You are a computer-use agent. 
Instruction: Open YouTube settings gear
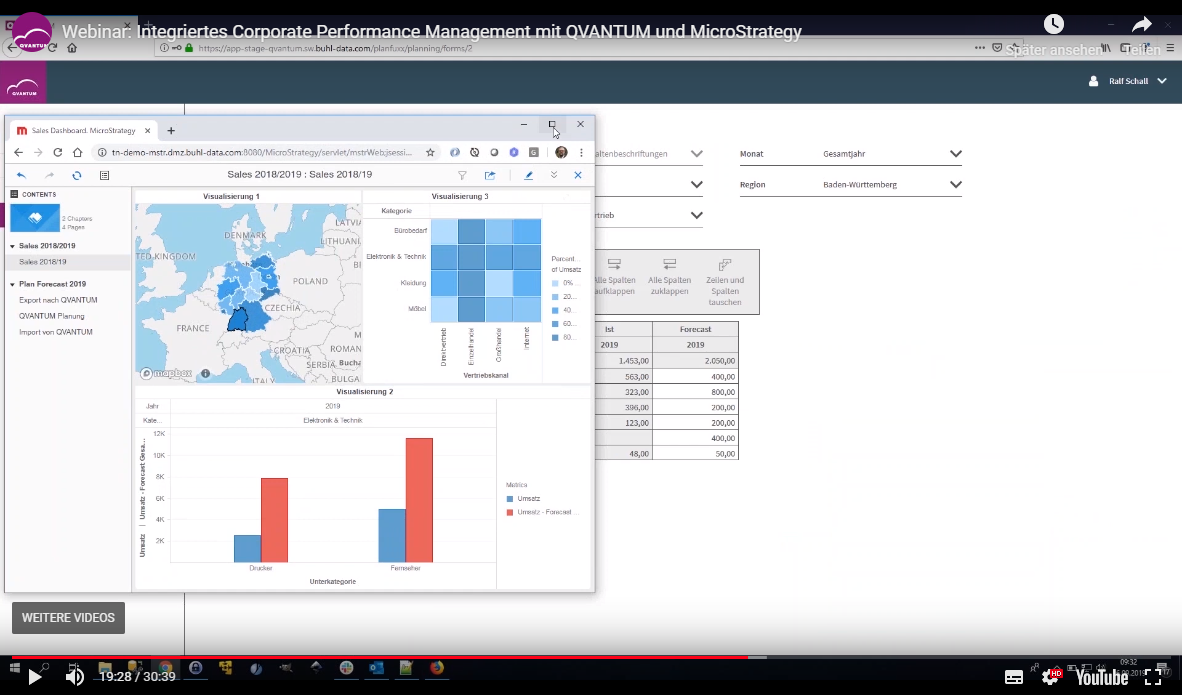coord(1050,677)
